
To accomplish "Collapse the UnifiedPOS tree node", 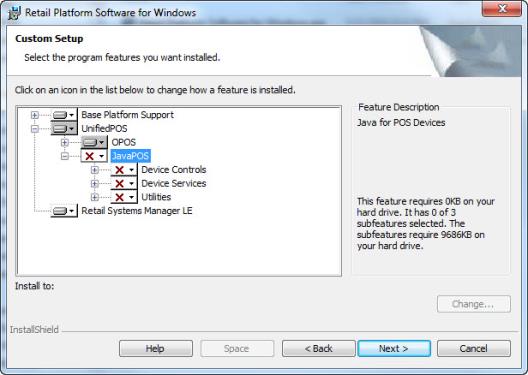I will click(35, 129).
